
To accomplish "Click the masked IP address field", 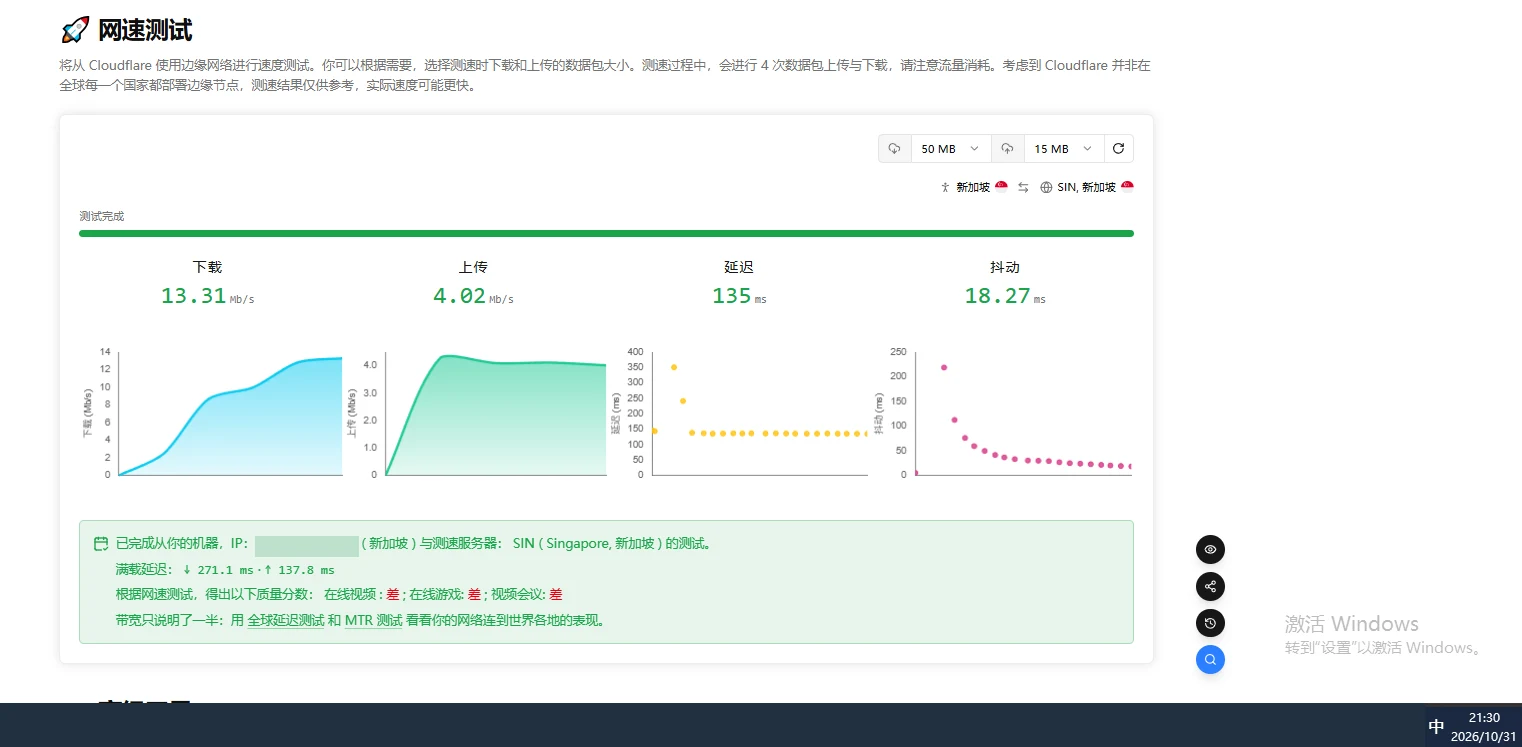I will tap(307, 545).
